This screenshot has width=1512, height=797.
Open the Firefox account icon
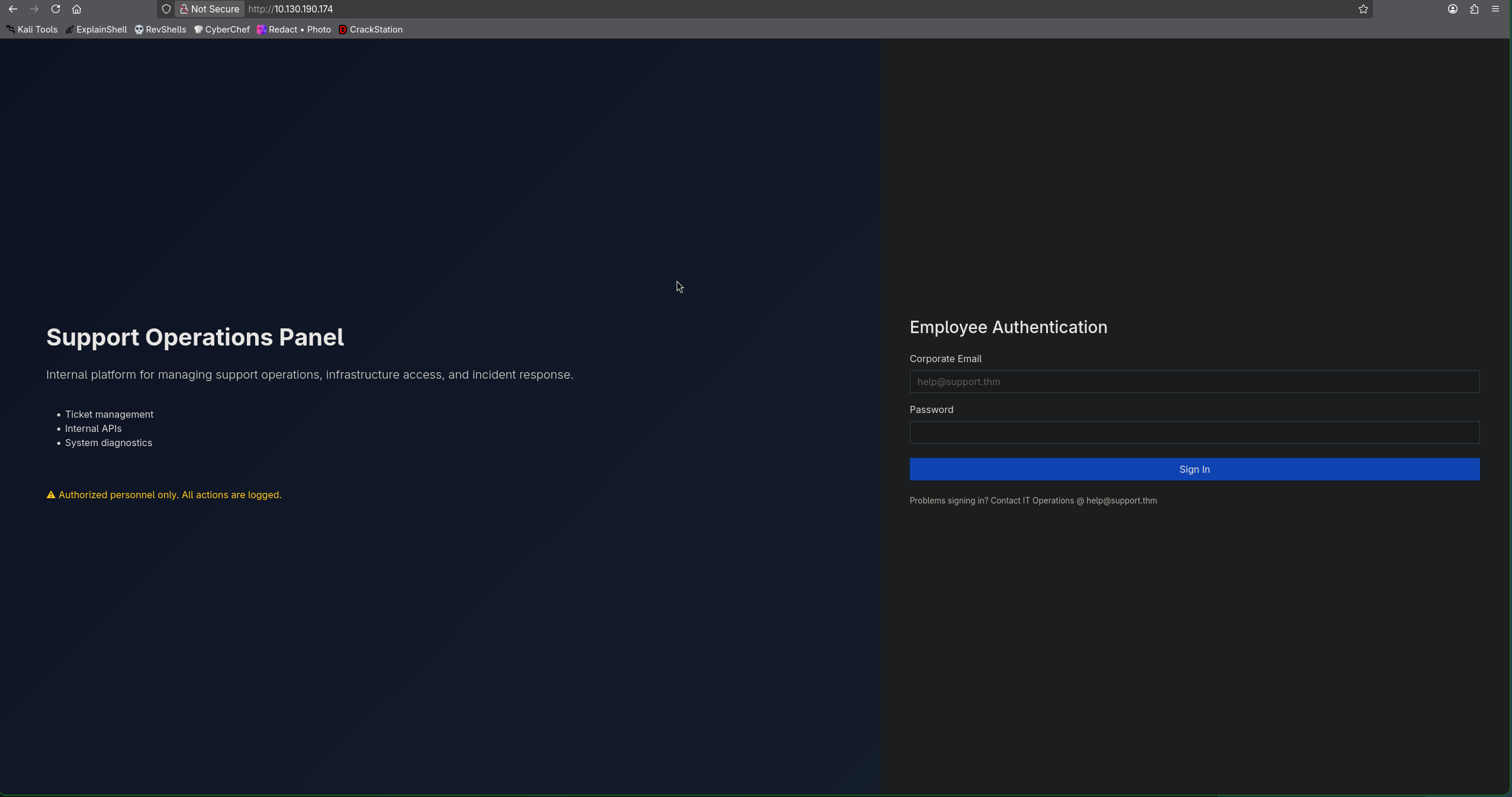pos(1453,9)
